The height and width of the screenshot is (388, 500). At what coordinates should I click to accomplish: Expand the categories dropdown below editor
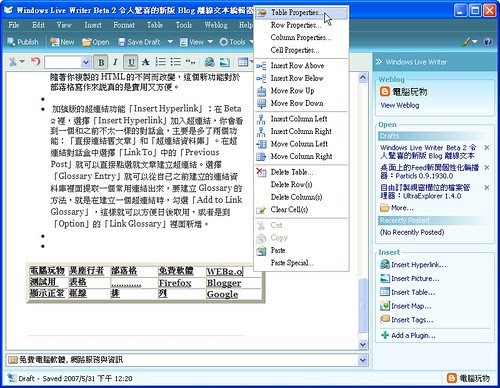(x=363, y=360)
